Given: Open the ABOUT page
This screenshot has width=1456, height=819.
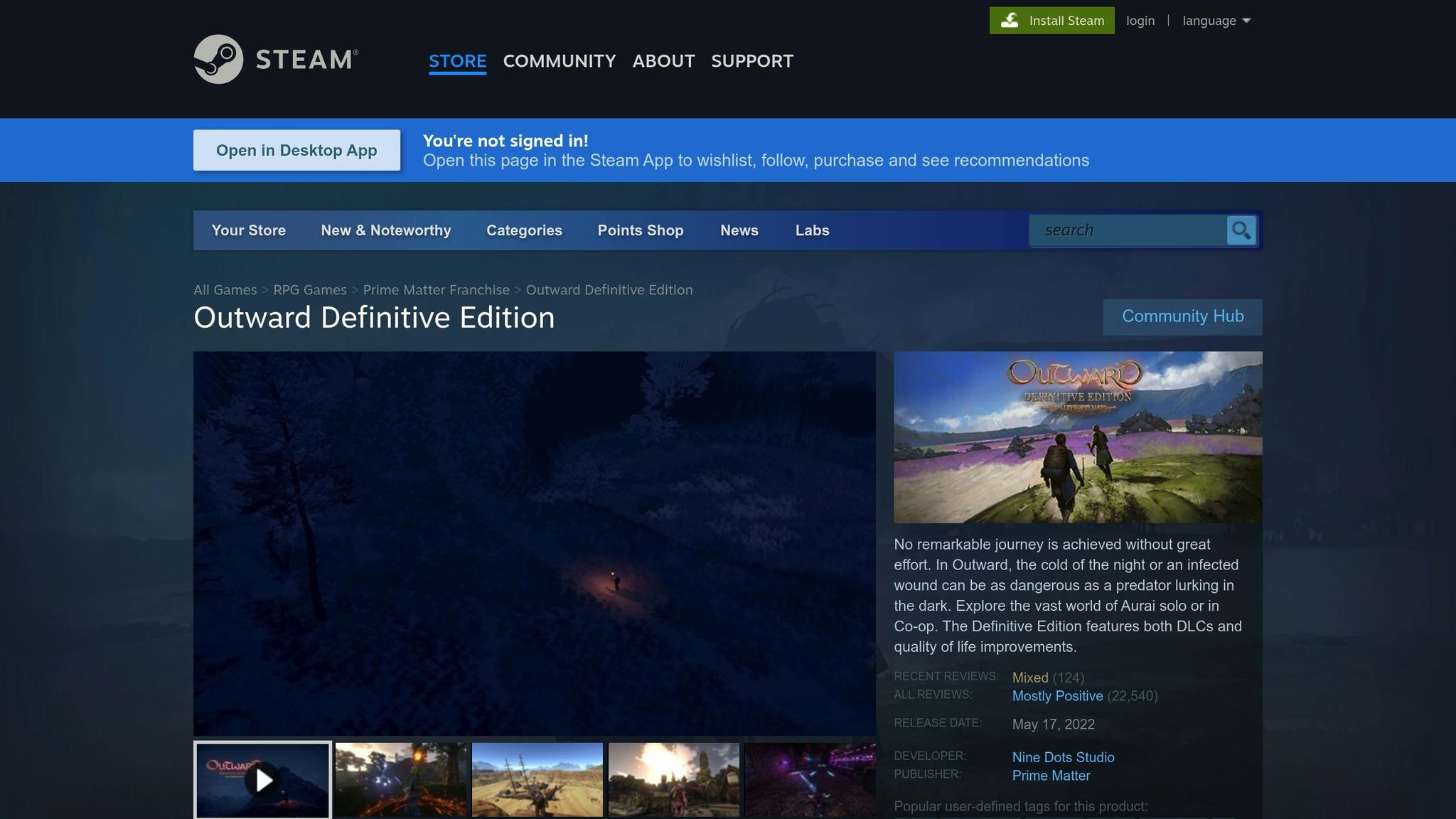Looking at the screenshot, I should pos(663,61).
